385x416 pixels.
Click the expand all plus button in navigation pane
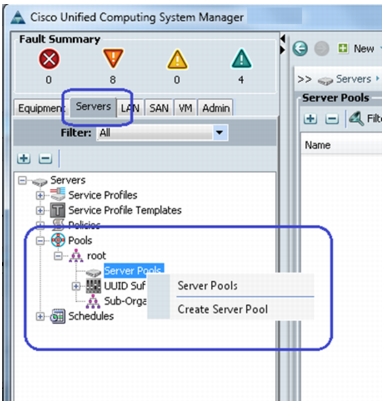24,158
